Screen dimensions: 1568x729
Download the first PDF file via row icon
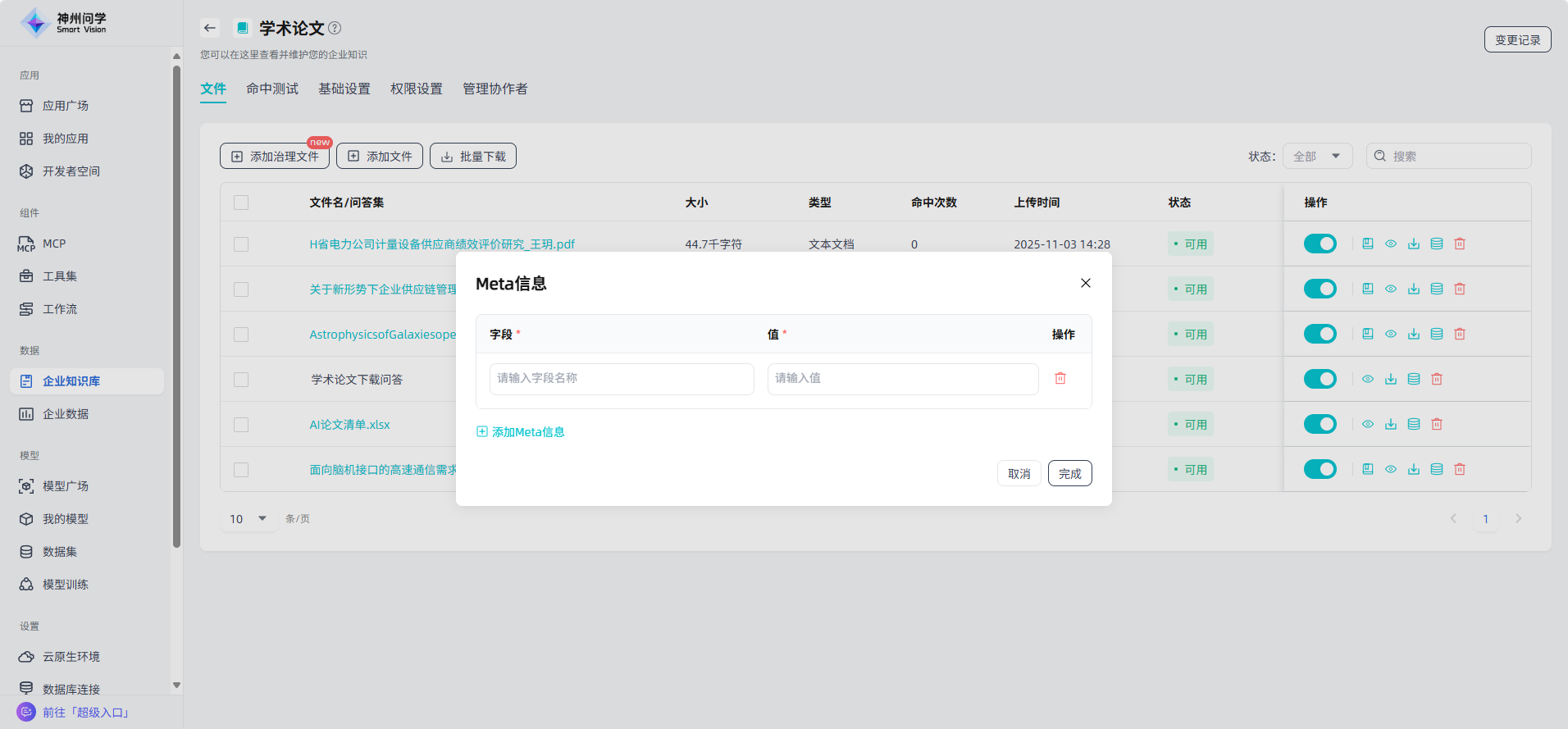(1414, 244)
